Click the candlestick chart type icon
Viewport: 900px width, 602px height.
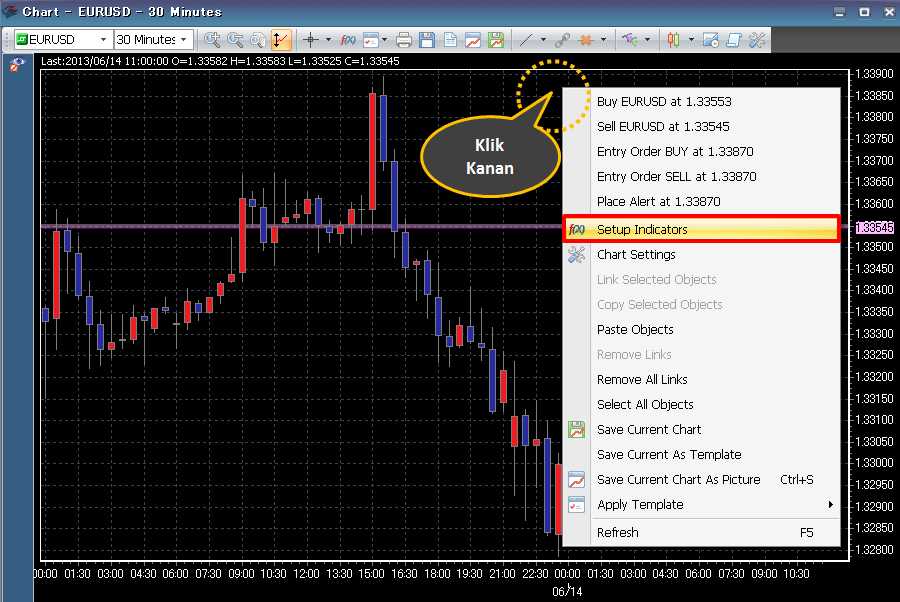pyautogui.click(x=673, y=40)
